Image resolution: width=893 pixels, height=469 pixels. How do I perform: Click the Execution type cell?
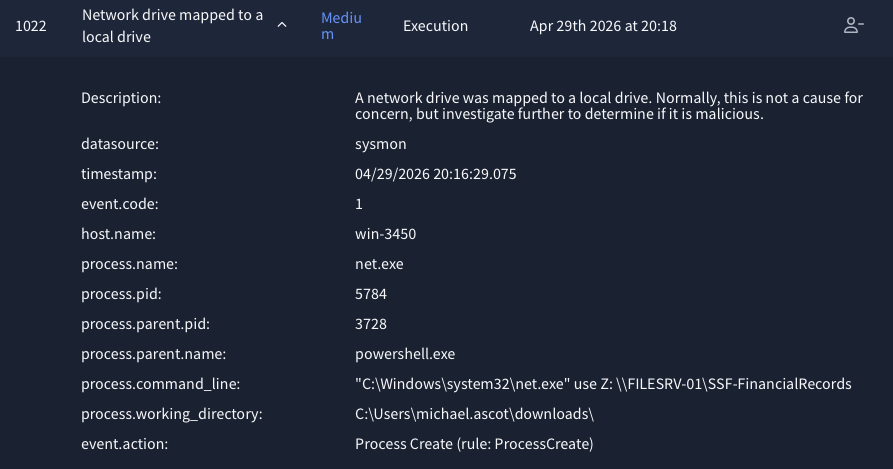pos(435,26)
